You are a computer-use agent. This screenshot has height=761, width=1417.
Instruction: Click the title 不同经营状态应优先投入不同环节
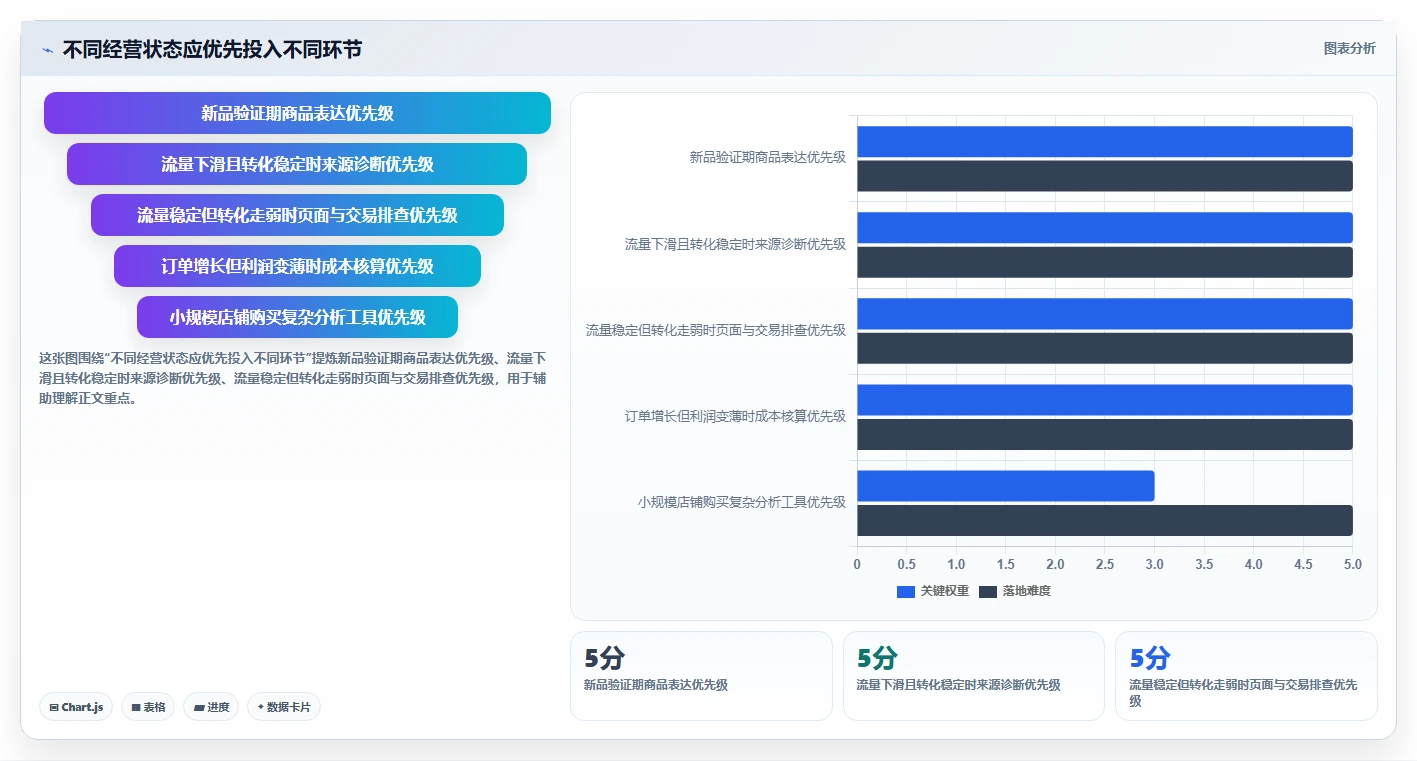pos(212,49)
